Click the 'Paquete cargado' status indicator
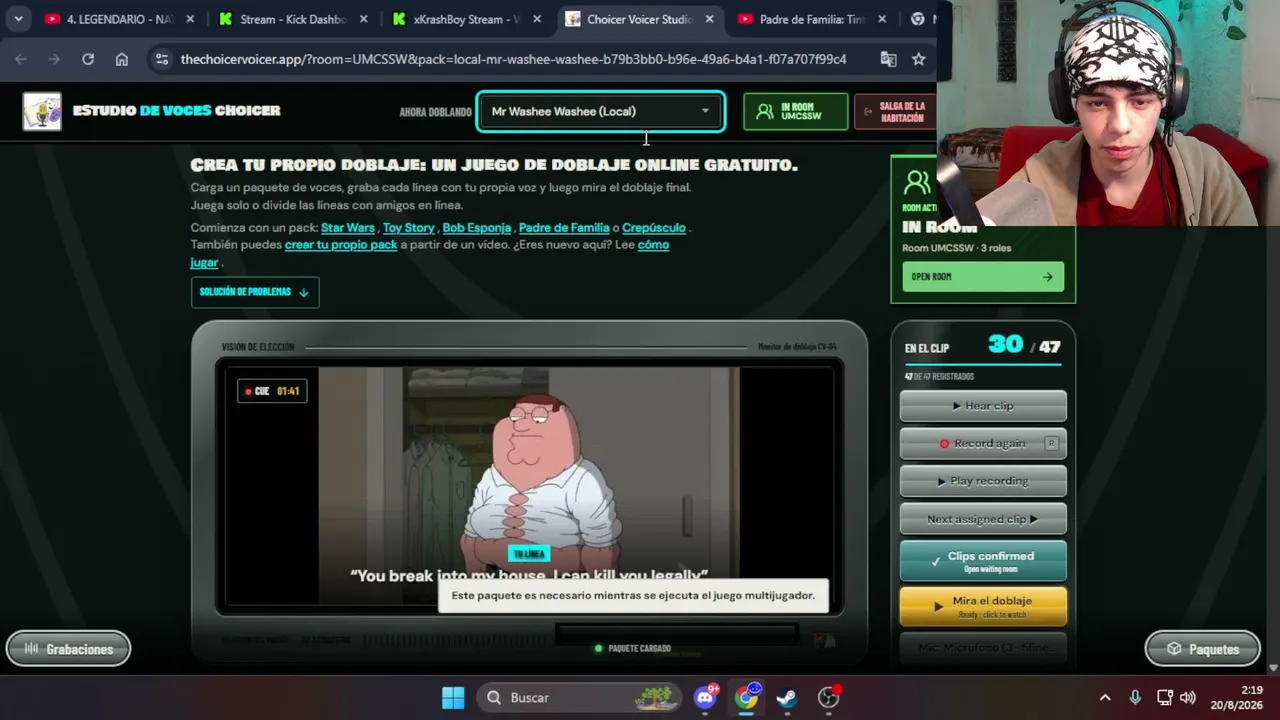This screenshot has height=720, width=1280. pos(633,648)
